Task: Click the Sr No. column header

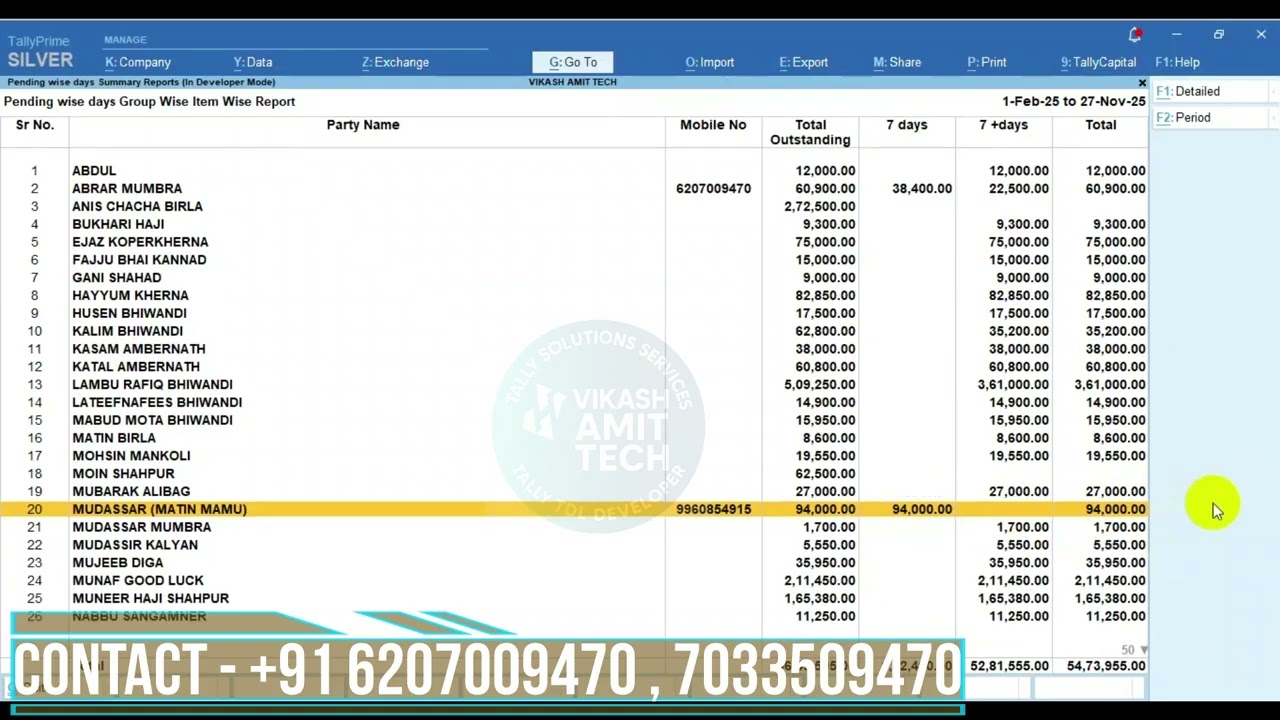Action: click(35, 125)
